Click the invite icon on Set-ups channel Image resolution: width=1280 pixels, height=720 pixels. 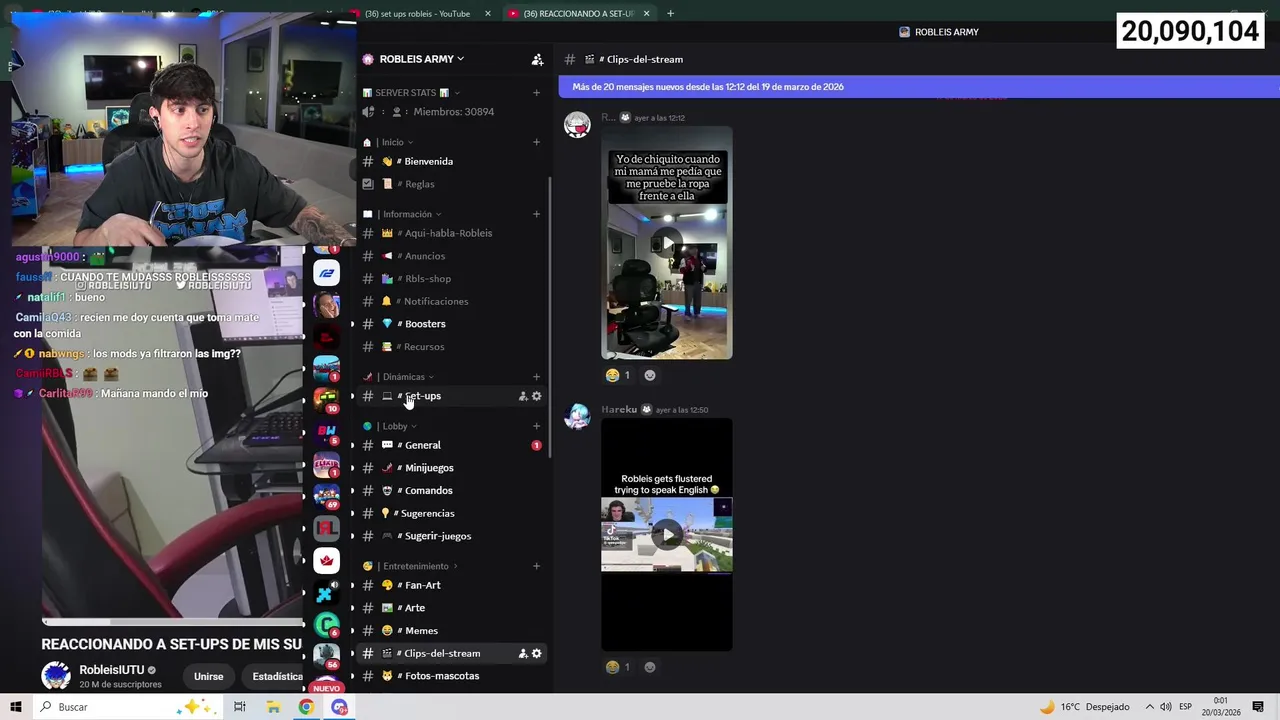point(523,397)
